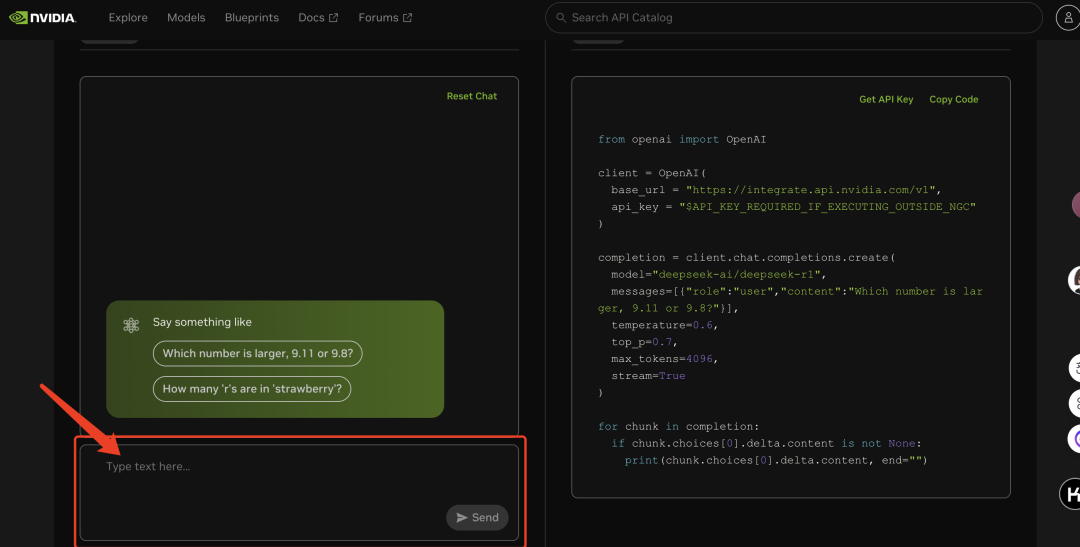Viewport: 1080px width, 547px height.
Task: Open the user account icon
Action: tap(1068, 18)
